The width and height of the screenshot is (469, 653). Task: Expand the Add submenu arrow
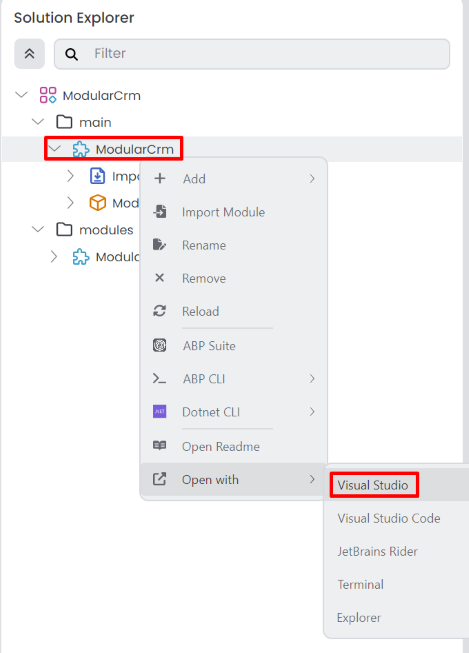coord(312,179)
